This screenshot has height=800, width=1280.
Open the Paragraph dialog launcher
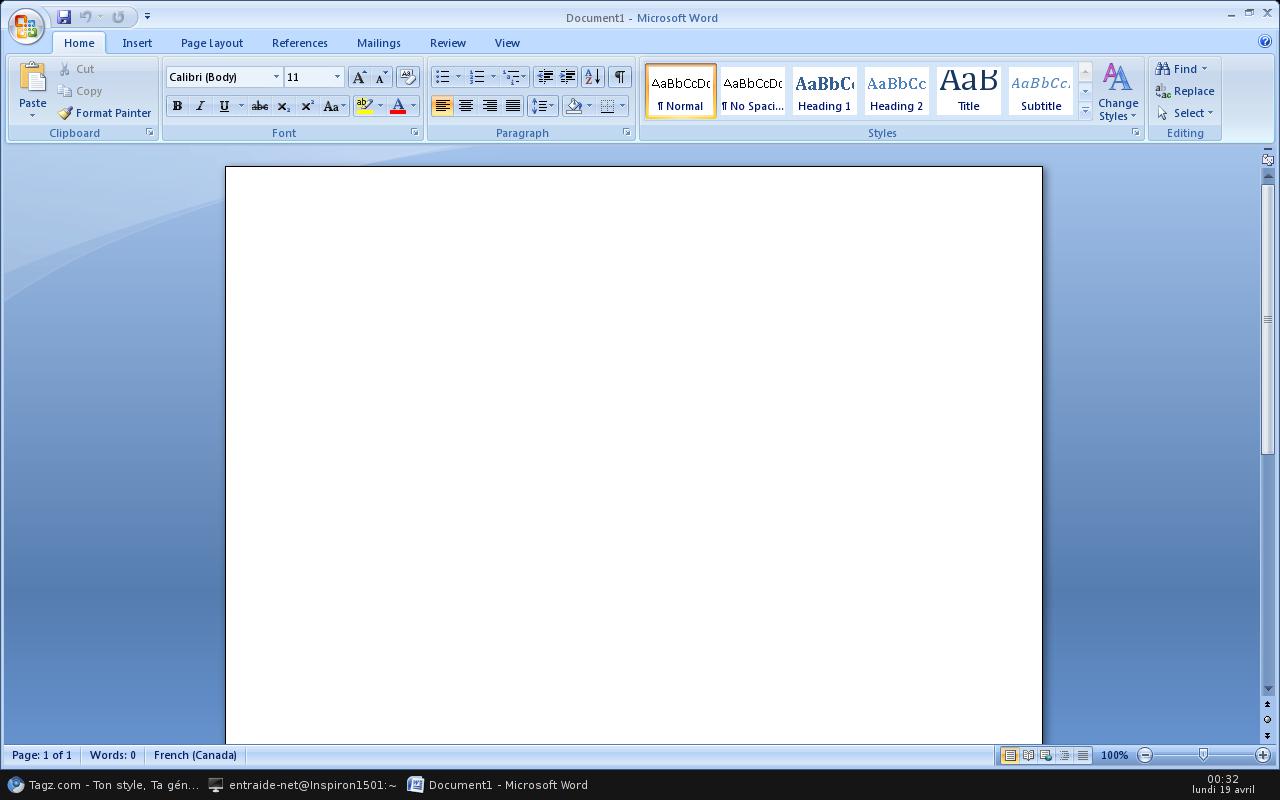click(627, 132)
